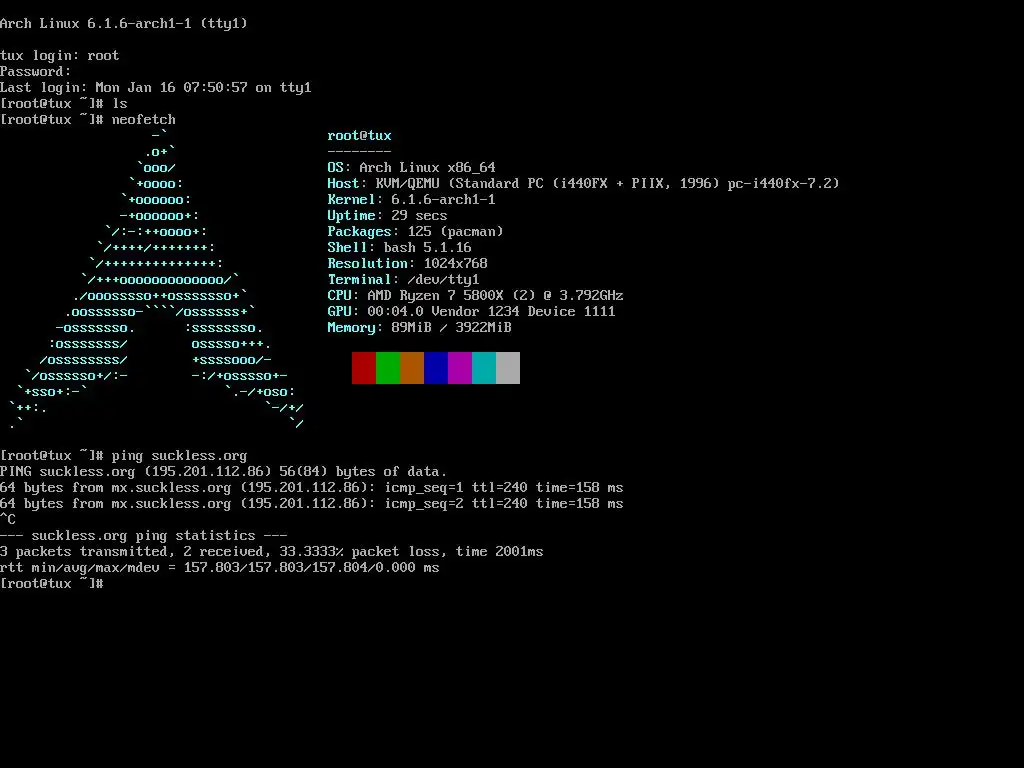Click the 'Memory: 89MiB / 3922MiB' line
The width and height of the screenshot is (1024, 768).
click(x=419, y=327)
